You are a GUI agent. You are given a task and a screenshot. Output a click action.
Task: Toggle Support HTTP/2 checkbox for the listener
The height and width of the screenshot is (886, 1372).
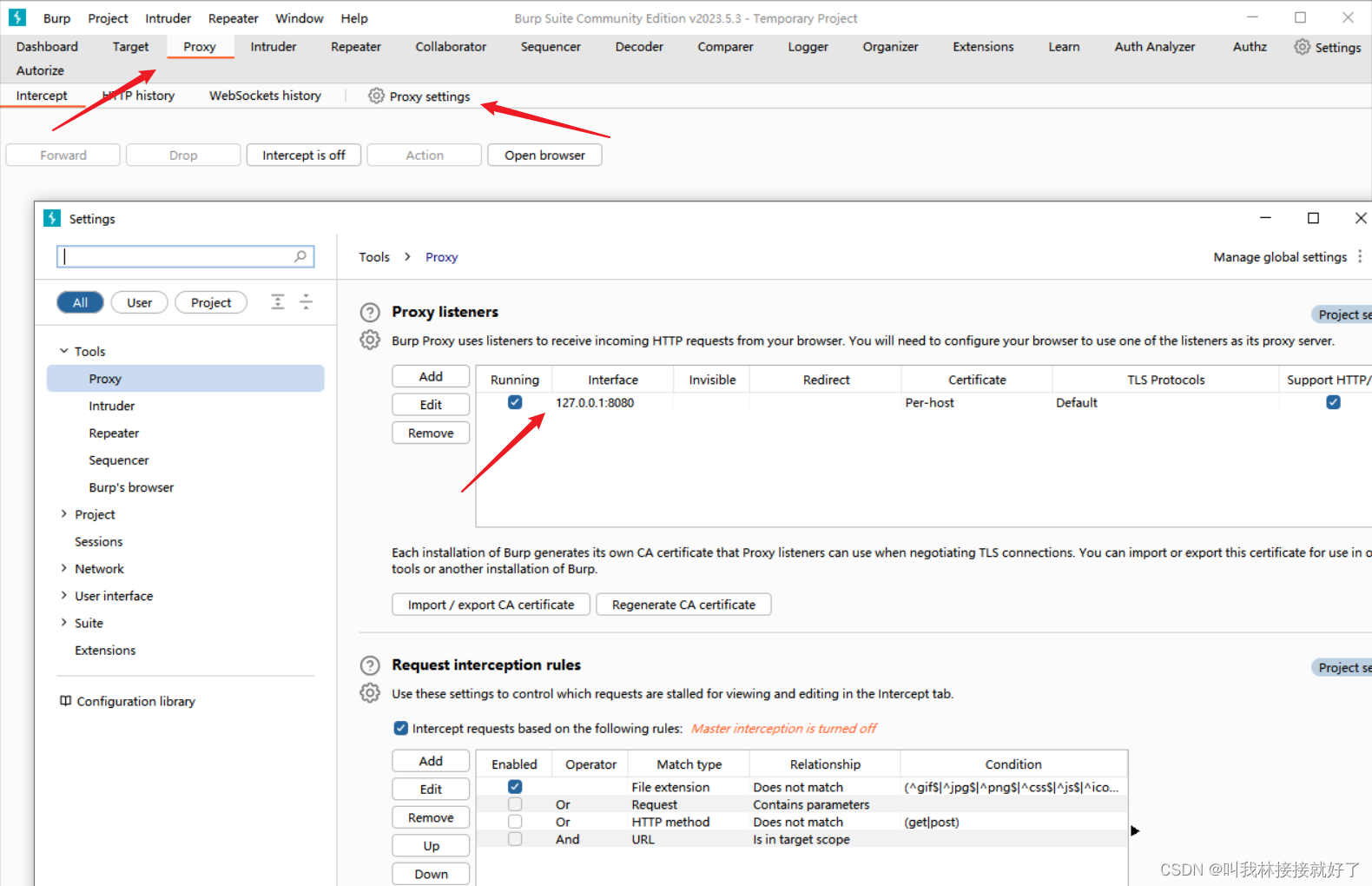pyautogui.click(x=1334, y=402)
